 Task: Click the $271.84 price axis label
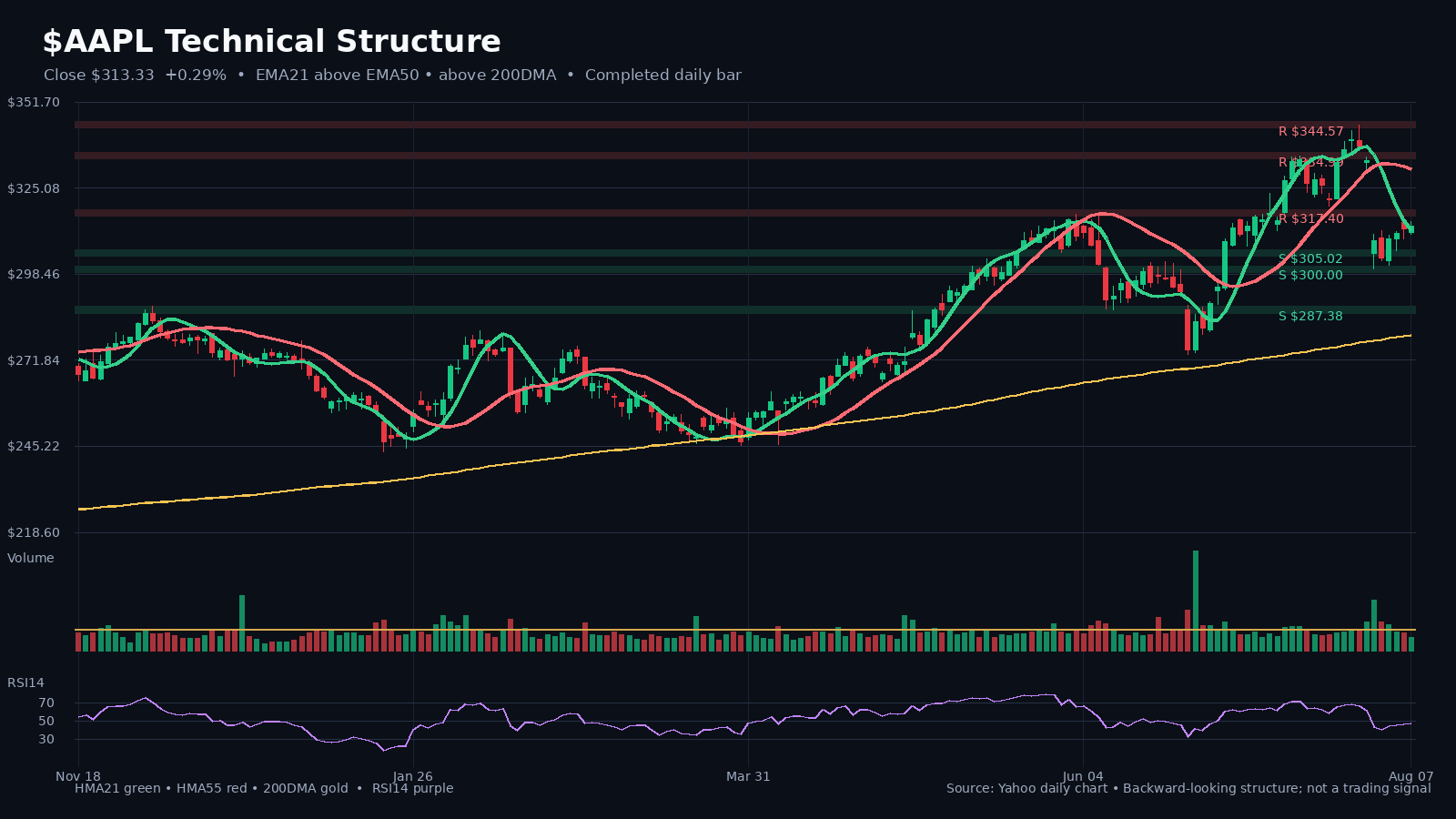[x=34, y=360]
